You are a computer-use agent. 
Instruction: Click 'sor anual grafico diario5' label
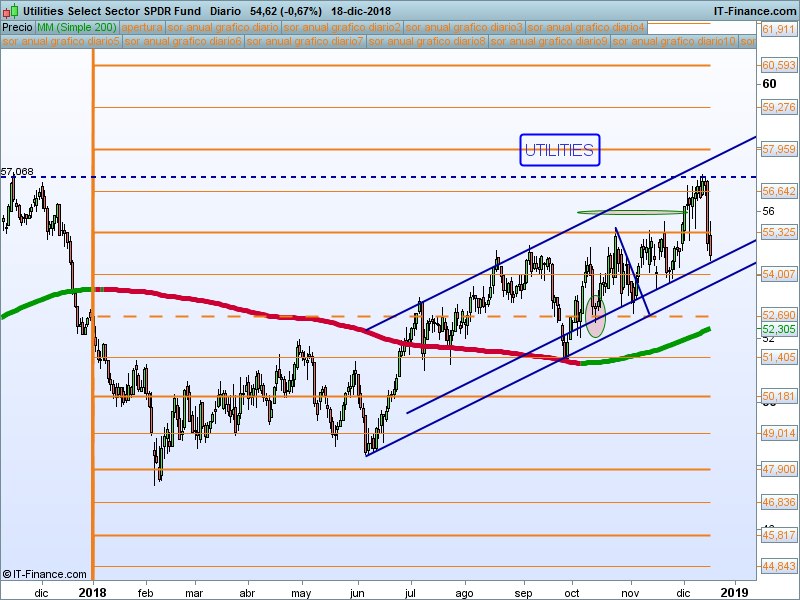click(61, 42)
